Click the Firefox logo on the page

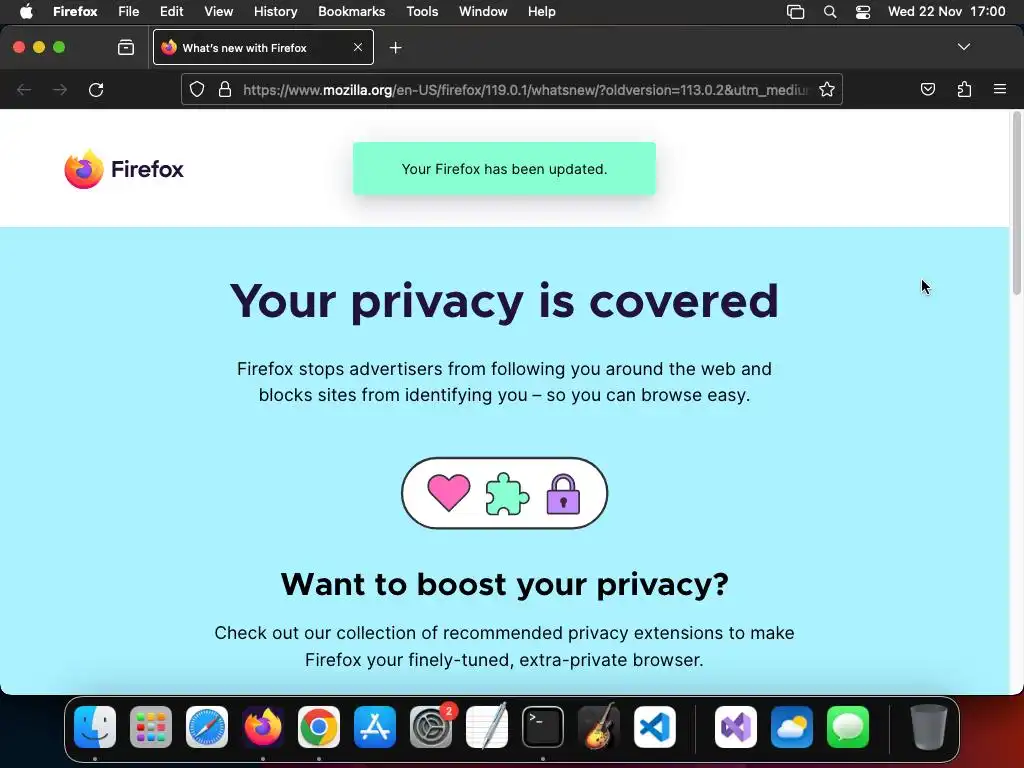(123, 169)
